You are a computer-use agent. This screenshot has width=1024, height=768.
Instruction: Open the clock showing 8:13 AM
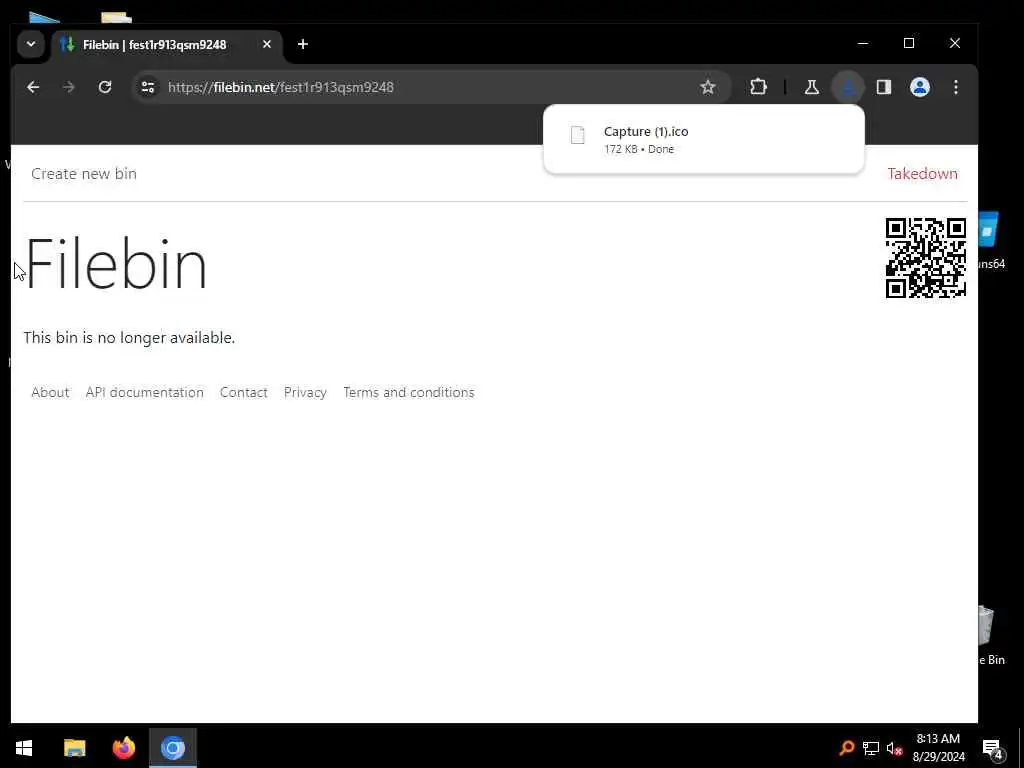(938, 748)
